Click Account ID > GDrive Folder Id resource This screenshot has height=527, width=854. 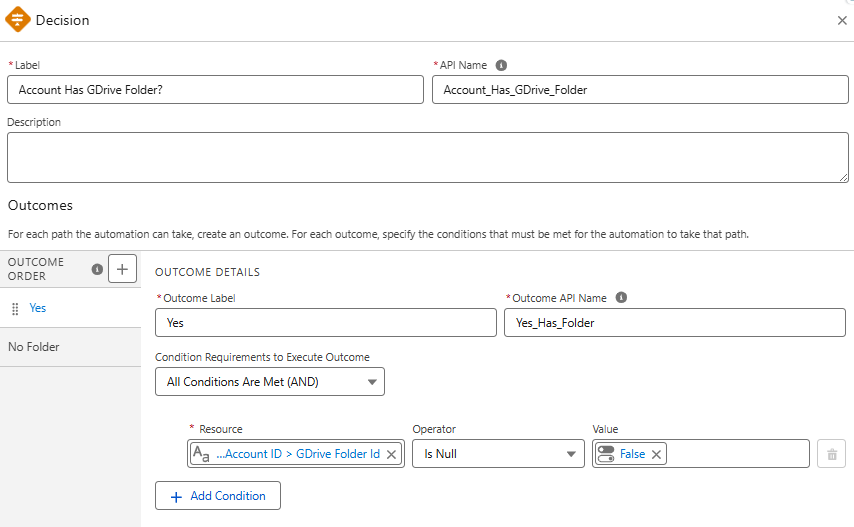tap(298, 454)
